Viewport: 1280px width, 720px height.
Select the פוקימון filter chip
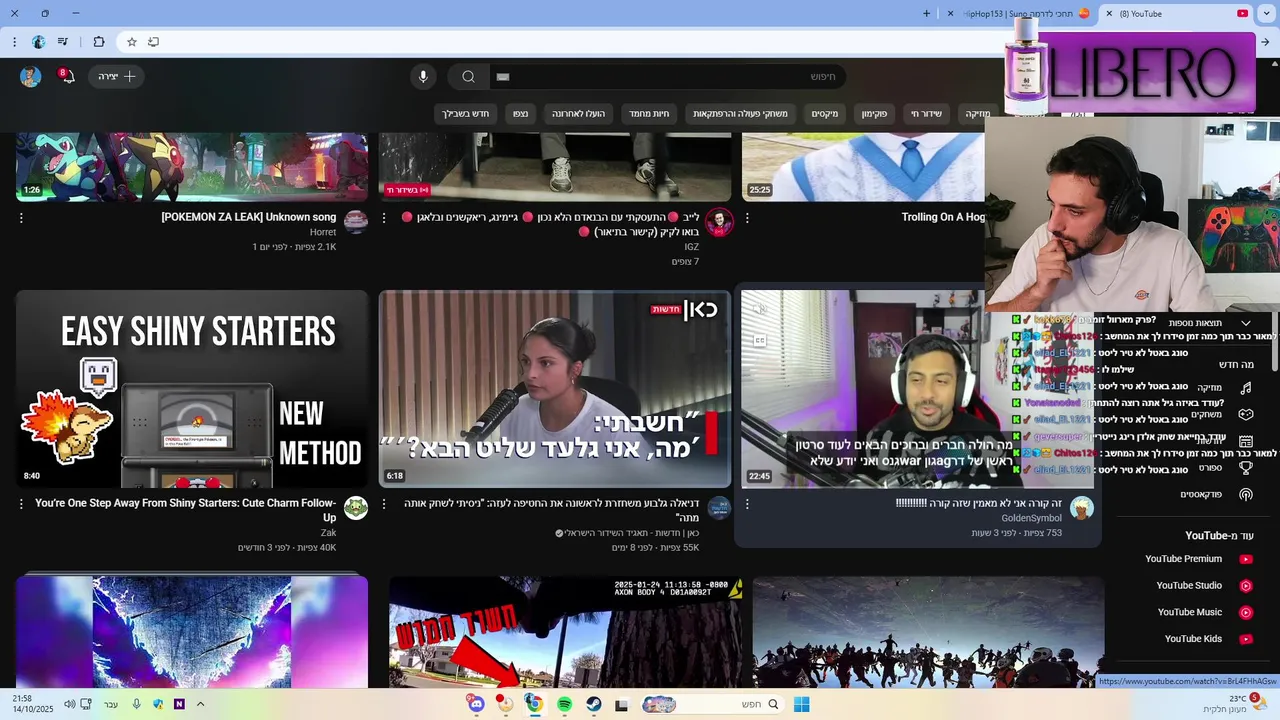coord(874,114)
